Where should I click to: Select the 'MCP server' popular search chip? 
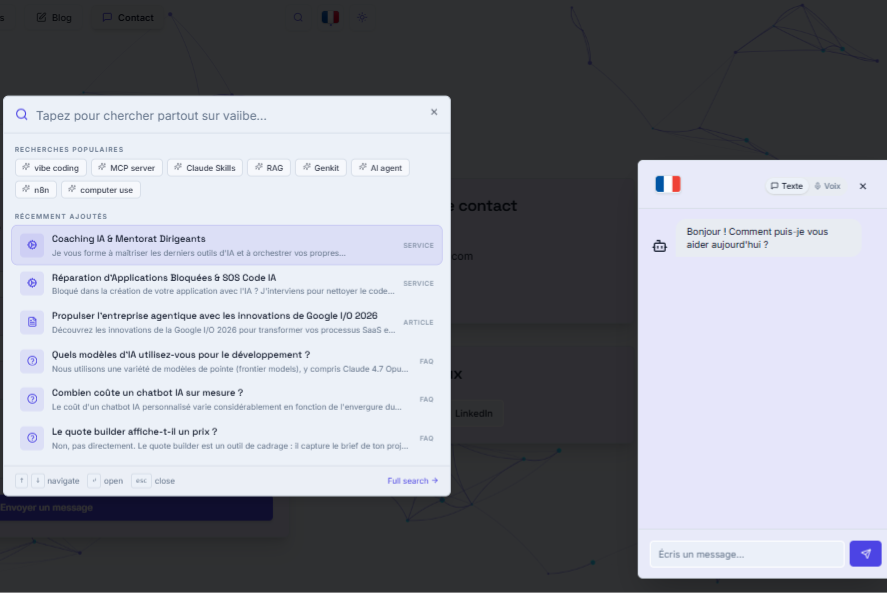[127, 167]
